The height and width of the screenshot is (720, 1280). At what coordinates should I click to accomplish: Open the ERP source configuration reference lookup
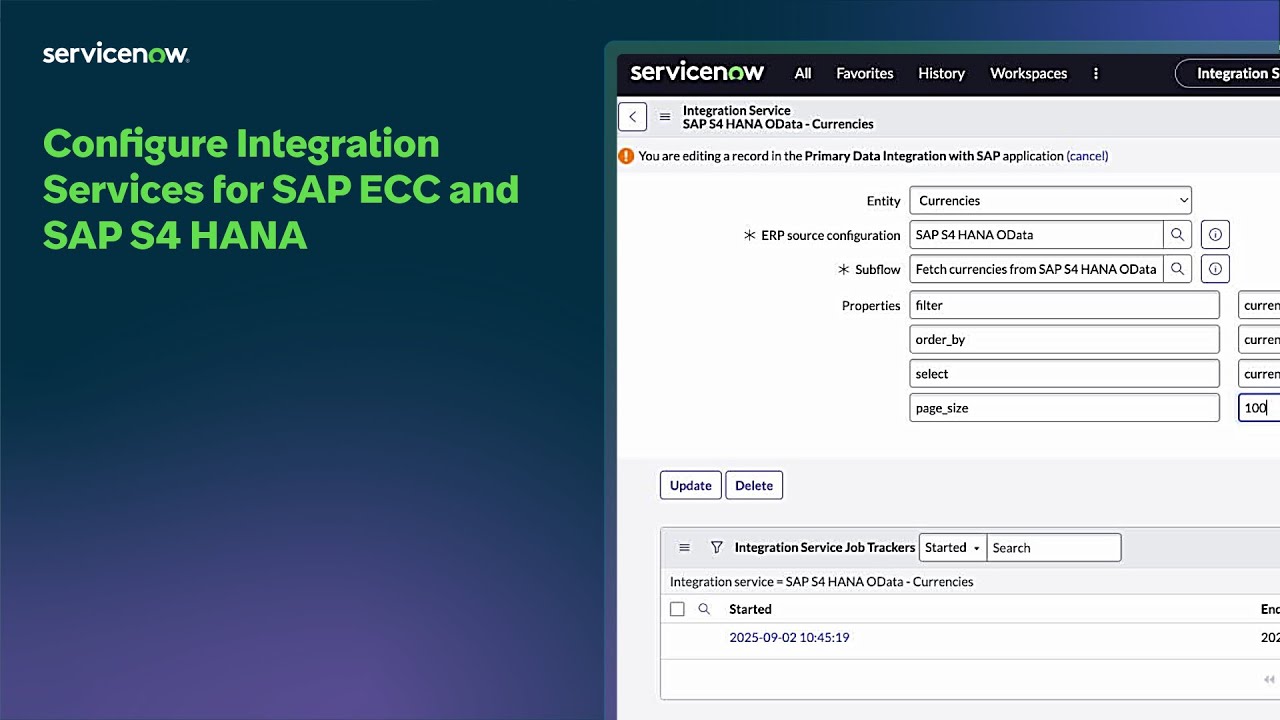[1177, 234]
